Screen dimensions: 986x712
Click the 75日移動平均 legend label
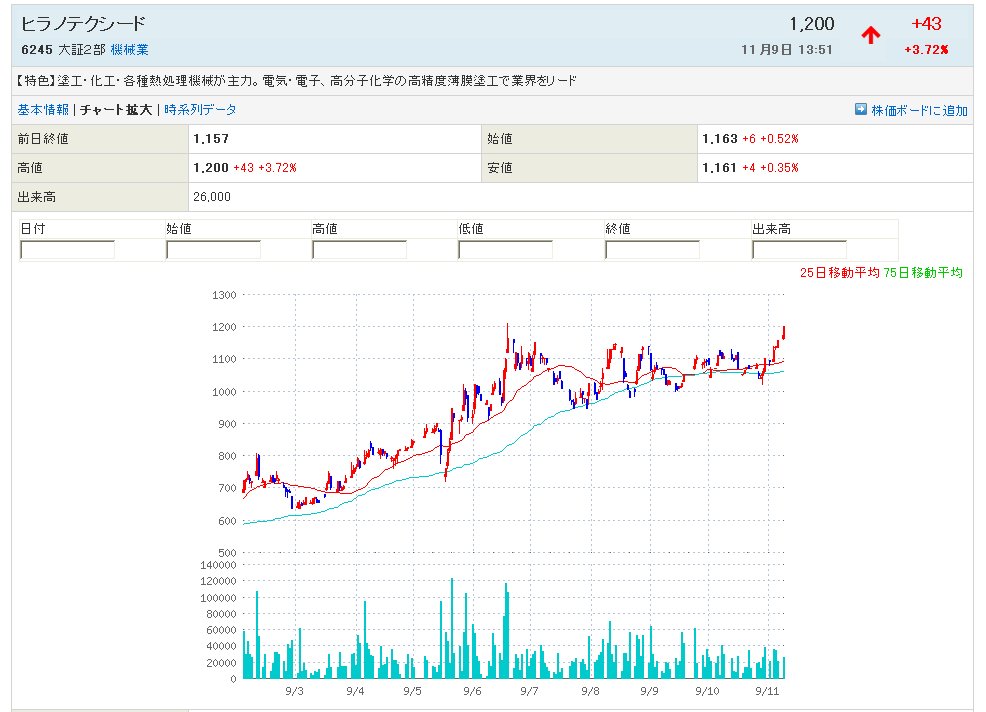click(922, 272)
